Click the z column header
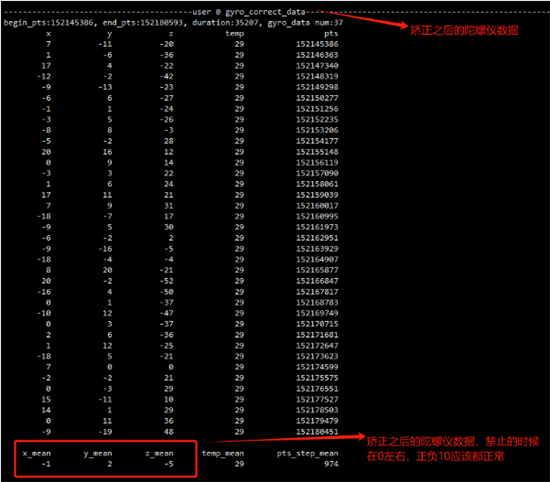 click(x=171, y=34)
